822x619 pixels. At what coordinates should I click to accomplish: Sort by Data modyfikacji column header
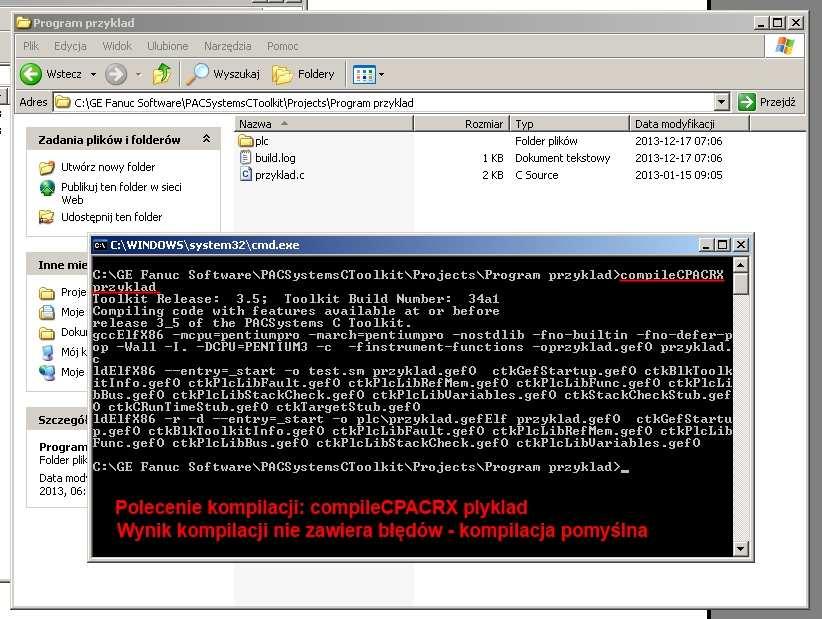pos(689,124)
